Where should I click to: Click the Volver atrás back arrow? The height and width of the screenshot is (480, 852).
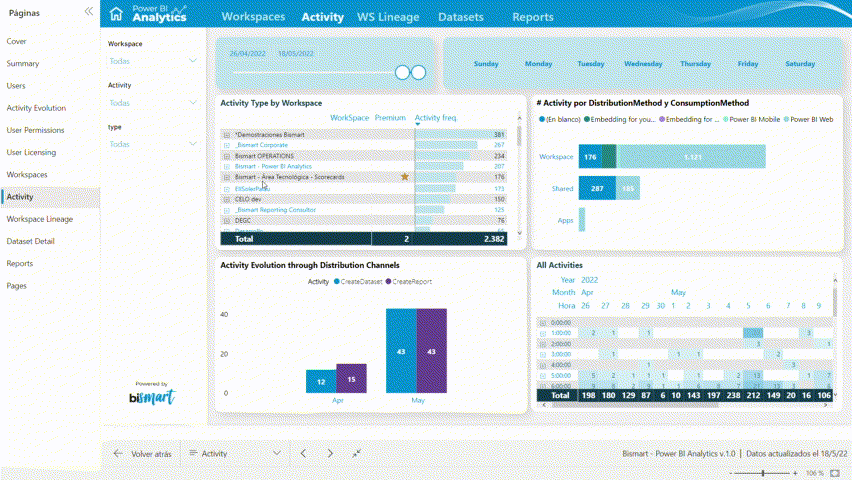118,453
